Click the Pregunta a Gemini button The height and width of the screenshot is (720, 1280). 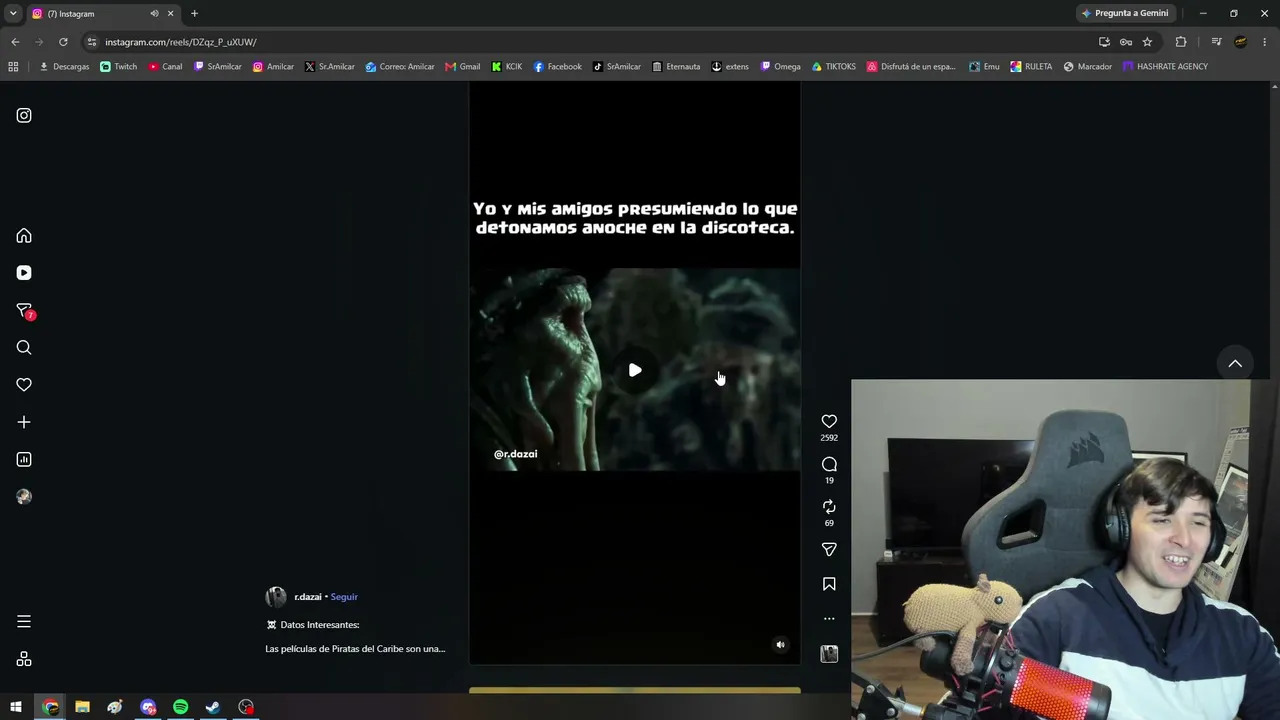point(1125,14)
